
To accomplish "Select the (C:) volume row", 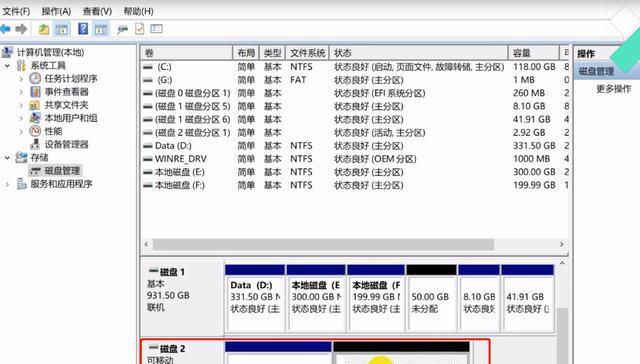I will (x=354, y=67).
